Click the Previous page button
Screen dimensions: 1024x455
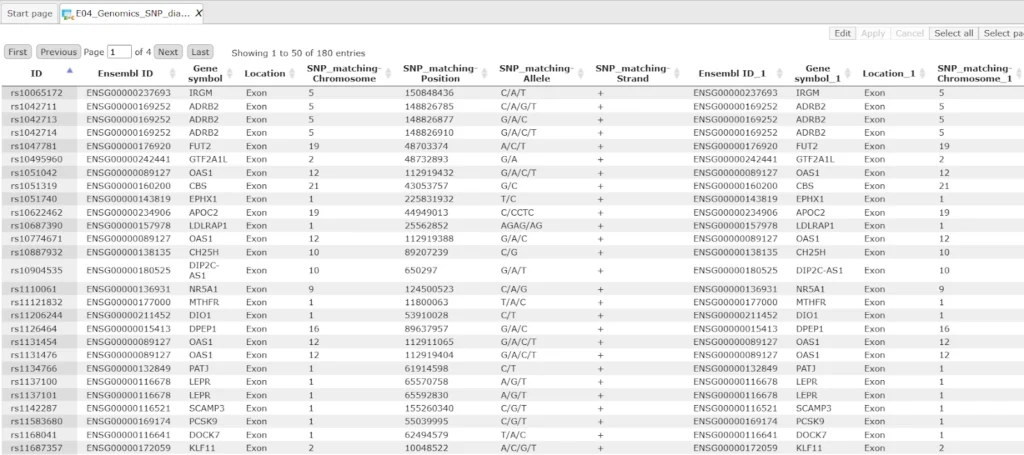click(59, 52)
